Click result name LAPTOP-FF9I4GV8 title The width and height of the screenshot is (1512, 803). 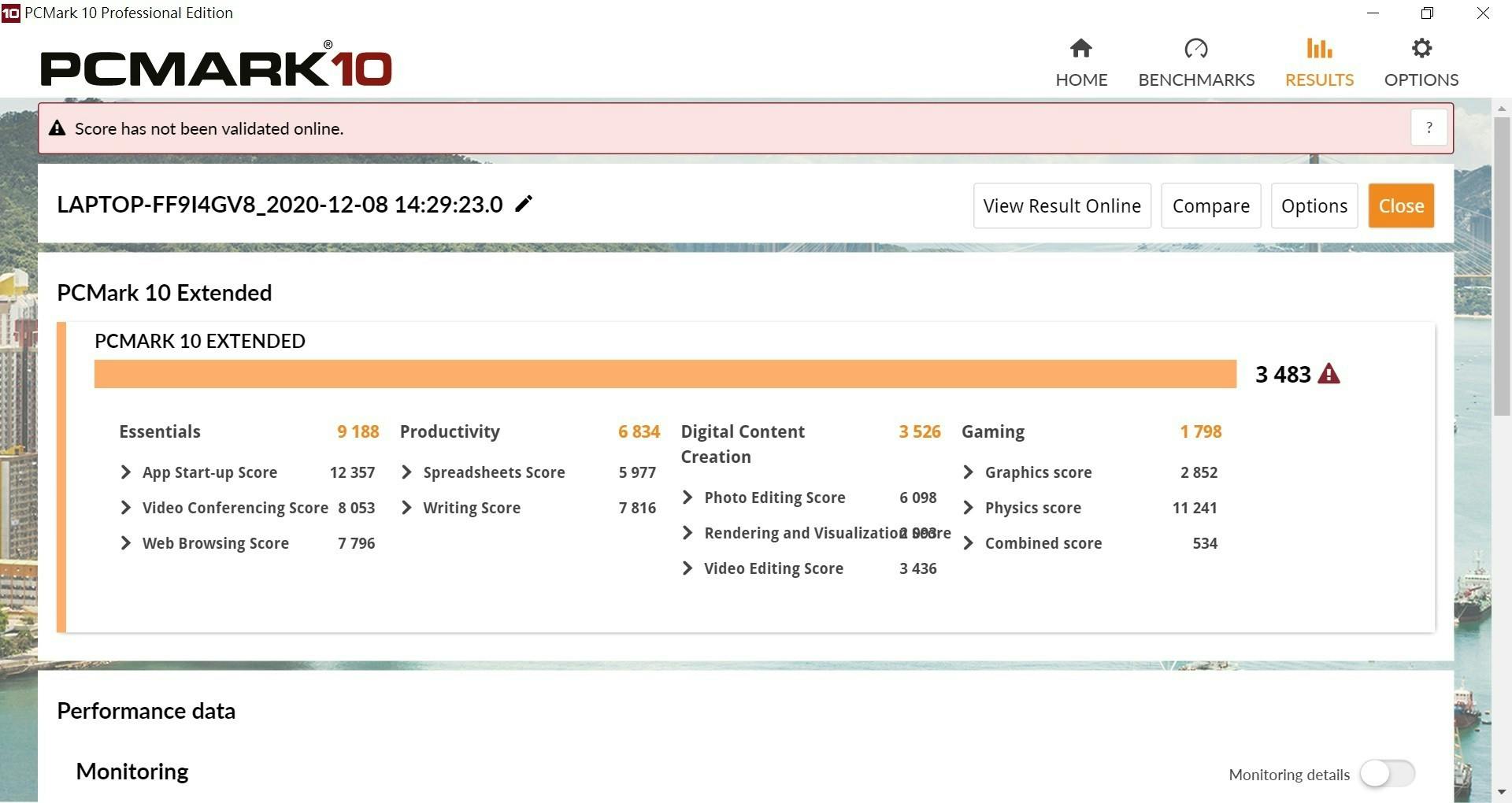pos(280,205)
